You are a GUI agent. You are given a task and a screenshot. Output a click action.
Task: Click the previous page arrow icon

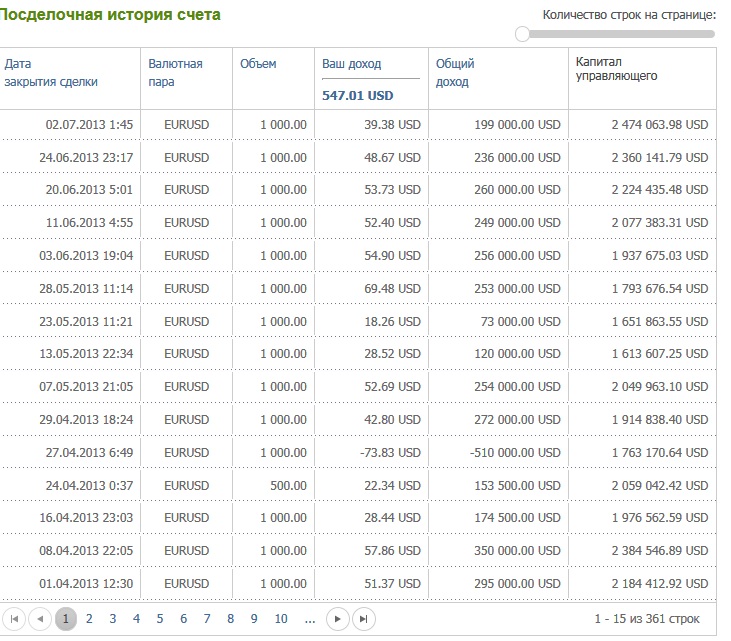(x=40, y=619)
